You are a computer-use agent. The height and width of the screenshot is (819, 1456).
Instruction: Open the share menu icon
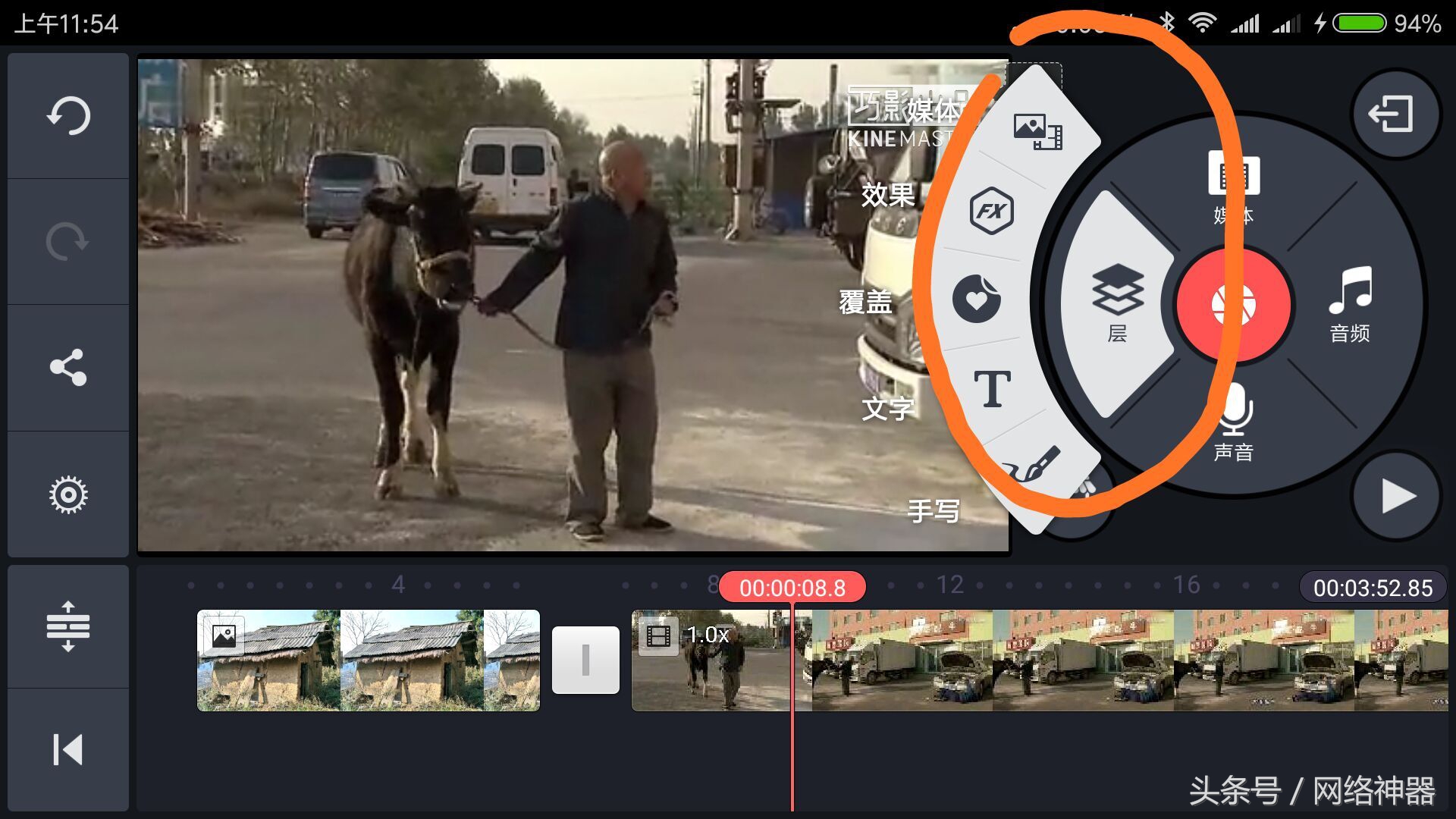(x=68, y=368)
